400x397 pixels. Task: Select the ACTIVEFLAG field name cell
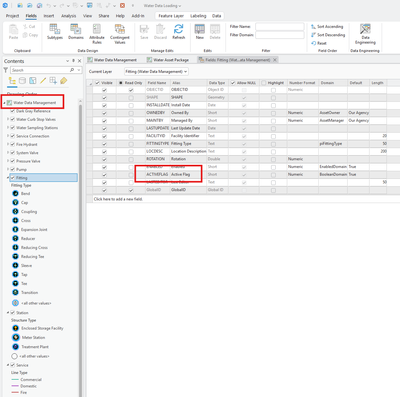click(x=157, y=174)
